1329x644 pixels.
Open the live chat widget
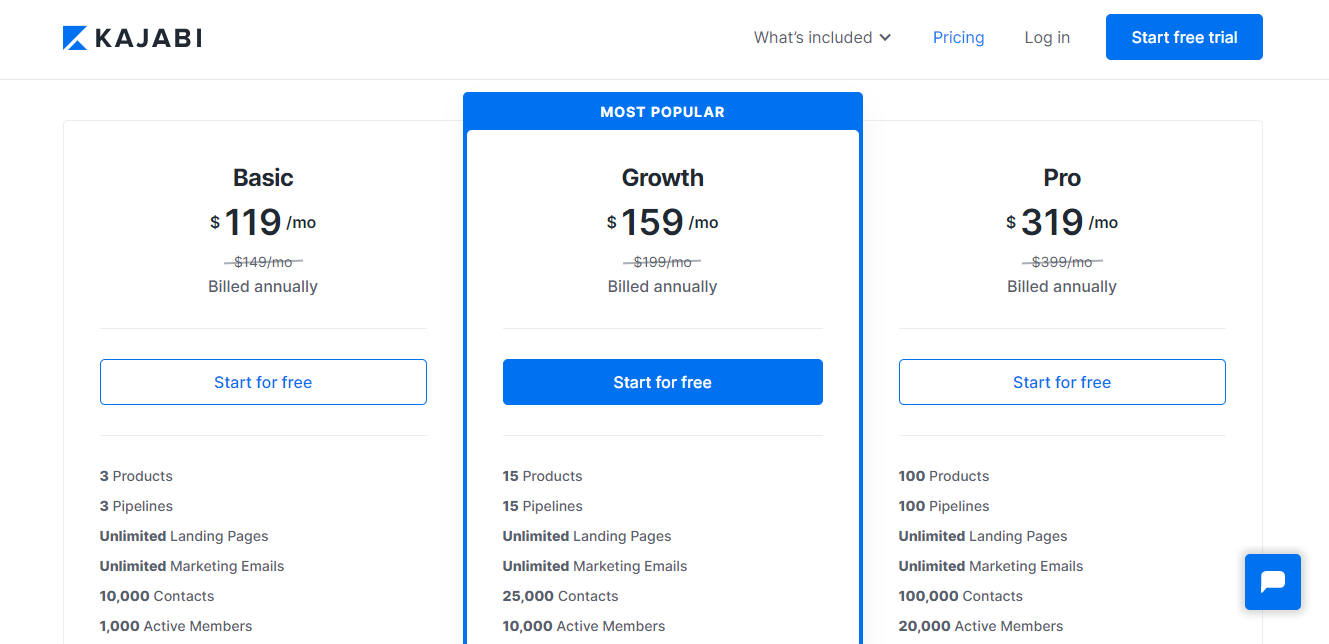1272,582
